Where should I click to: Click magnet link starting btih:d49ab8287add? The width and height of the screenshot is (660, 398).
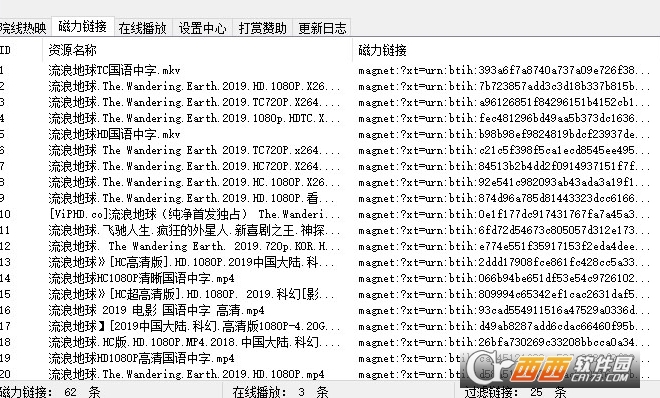pos(504,326)
